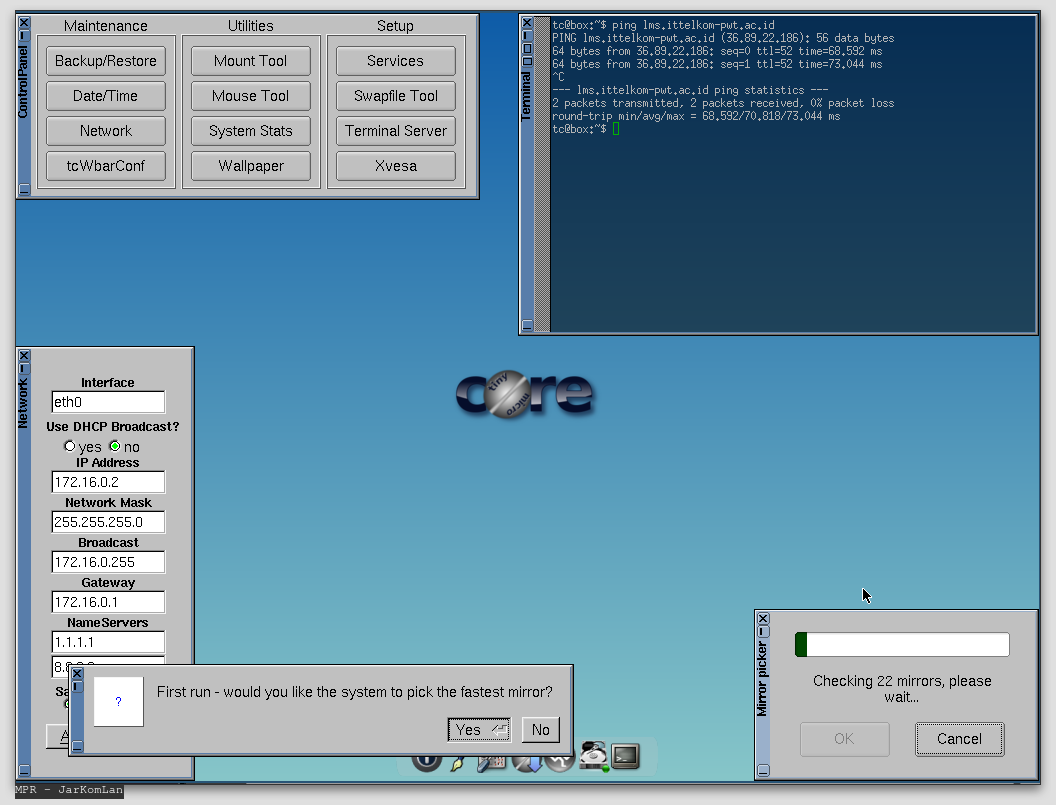Focus the Gateway input field
Image resolution: width=1056 pixels, height=805 pixels.
pos(108,602)
